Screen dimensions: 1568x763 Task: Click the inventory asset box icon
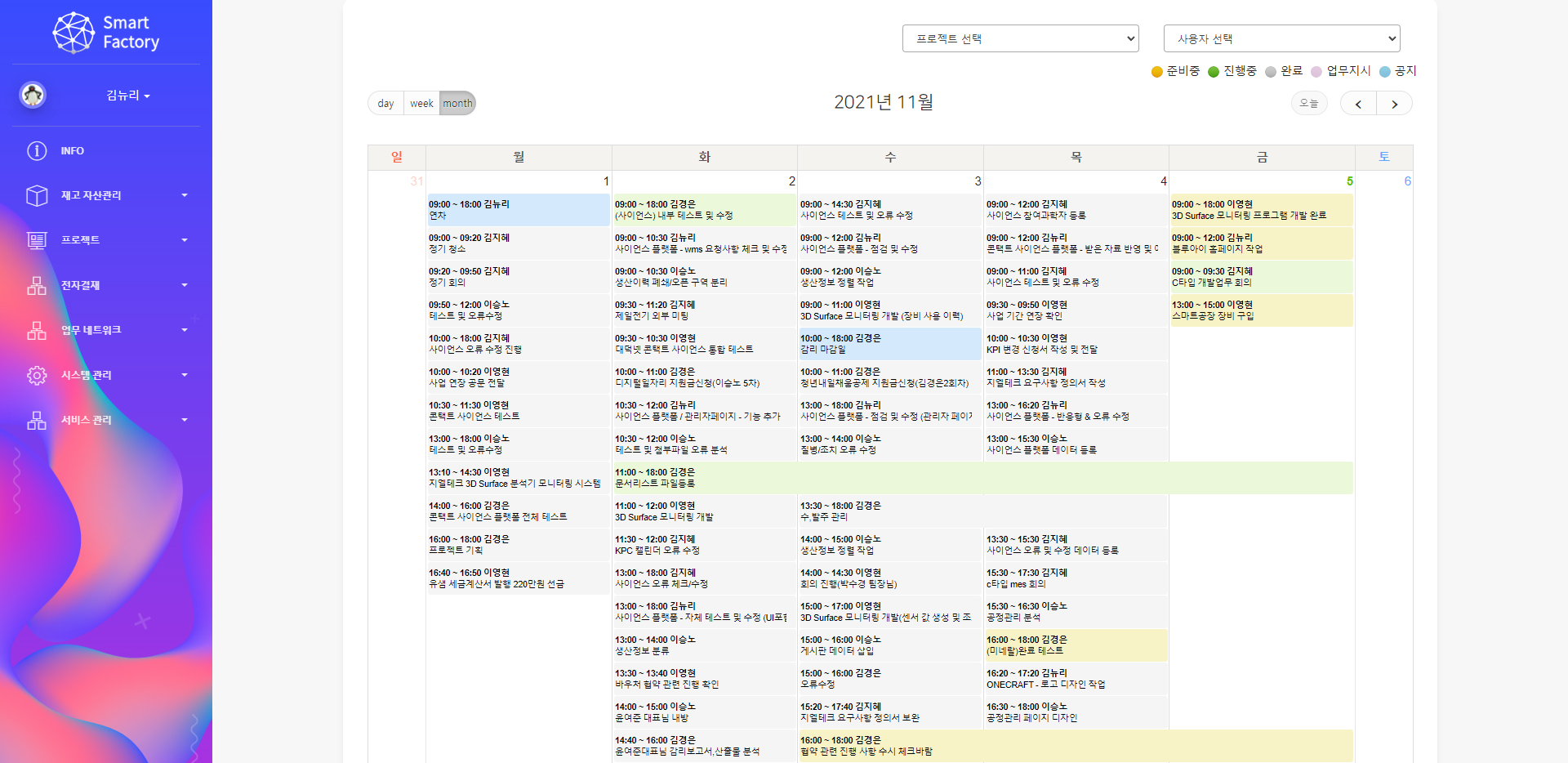point(37,196)
